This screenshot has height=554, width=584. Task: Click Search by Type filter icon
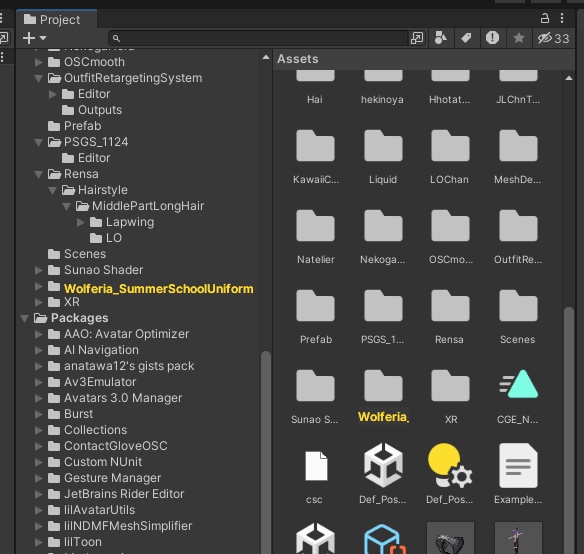pyautogui.click(x=441, y=38)
